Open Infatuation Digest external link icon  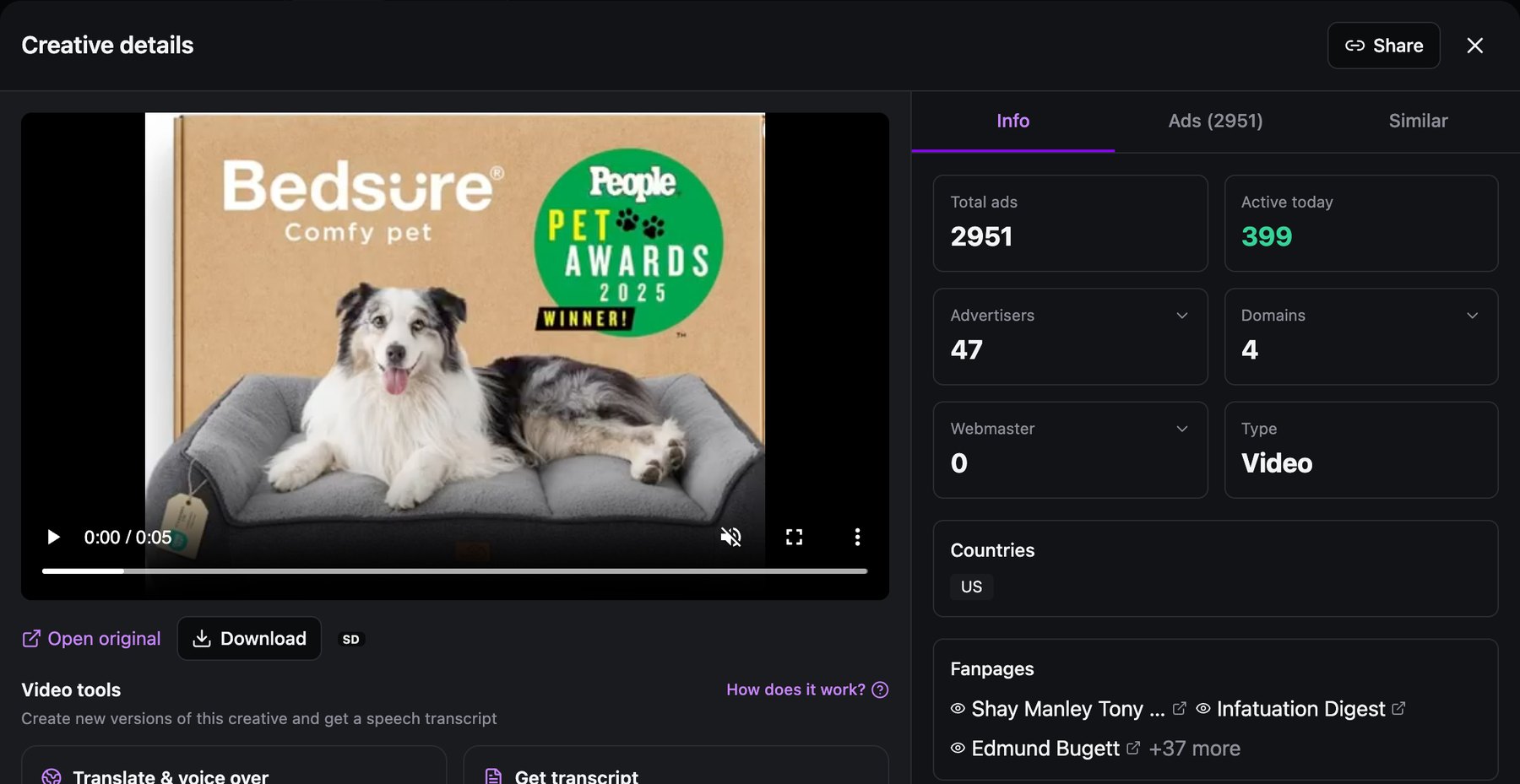(x=1398, y=709)
